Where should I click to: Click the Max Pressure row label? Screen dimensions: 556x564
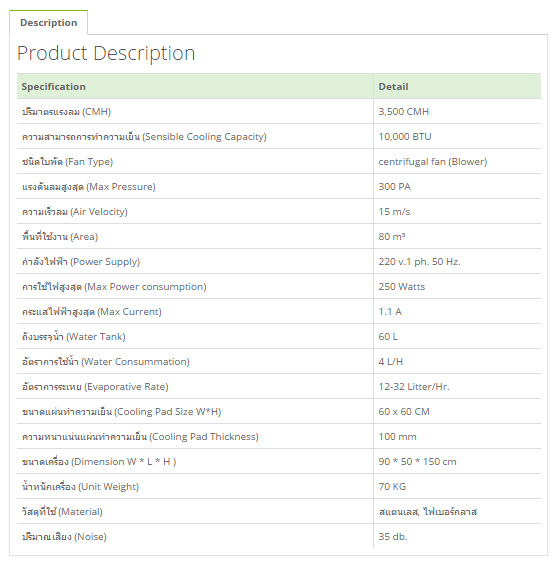coord(89,187)
